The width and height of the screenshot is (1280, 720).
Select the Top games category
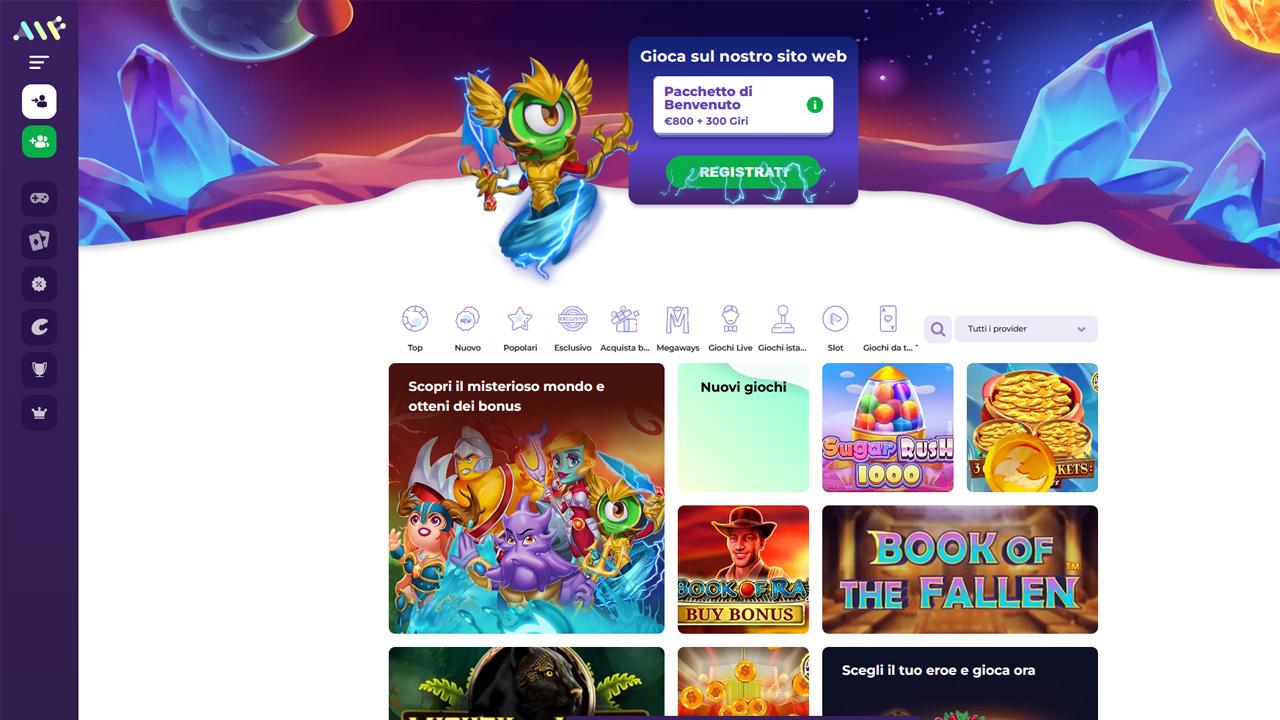pos(415,329)
